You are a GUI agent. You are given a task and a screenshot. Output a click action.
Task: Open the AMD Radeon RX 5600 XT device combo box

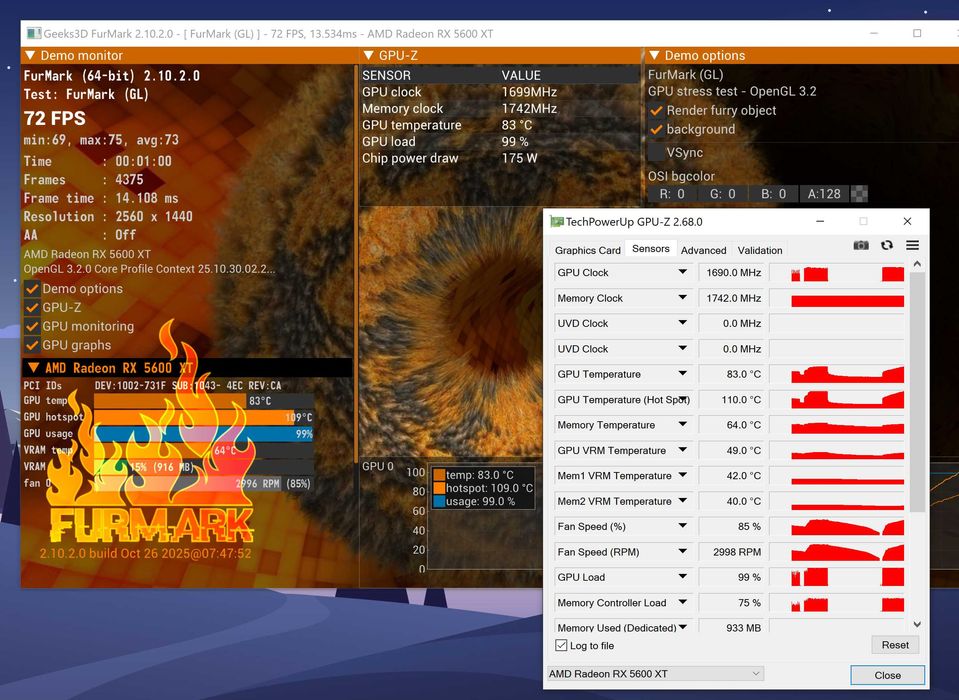(655, 674)
